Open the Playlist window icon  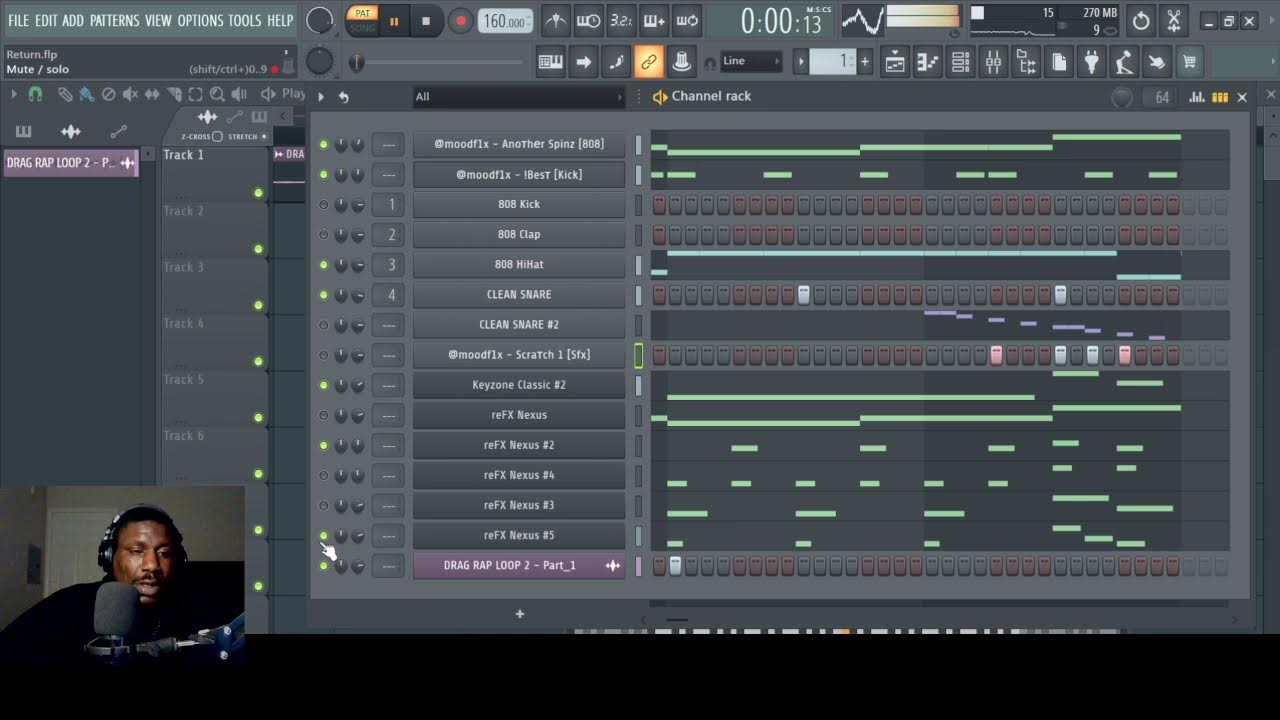point(895,62)
